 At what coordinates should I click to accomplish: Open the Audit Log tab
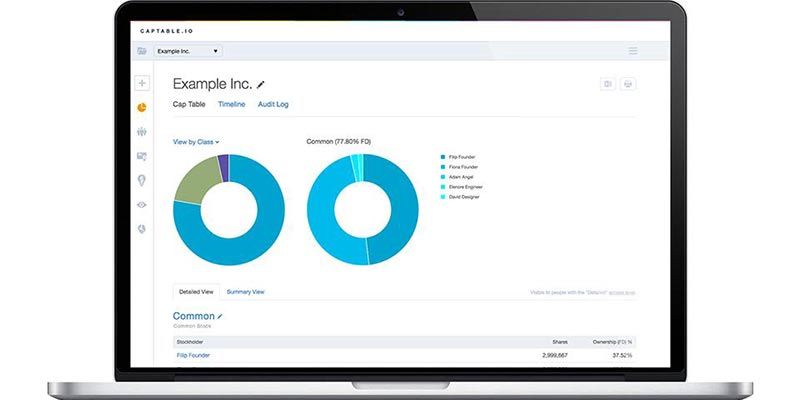tap(273, 104)
